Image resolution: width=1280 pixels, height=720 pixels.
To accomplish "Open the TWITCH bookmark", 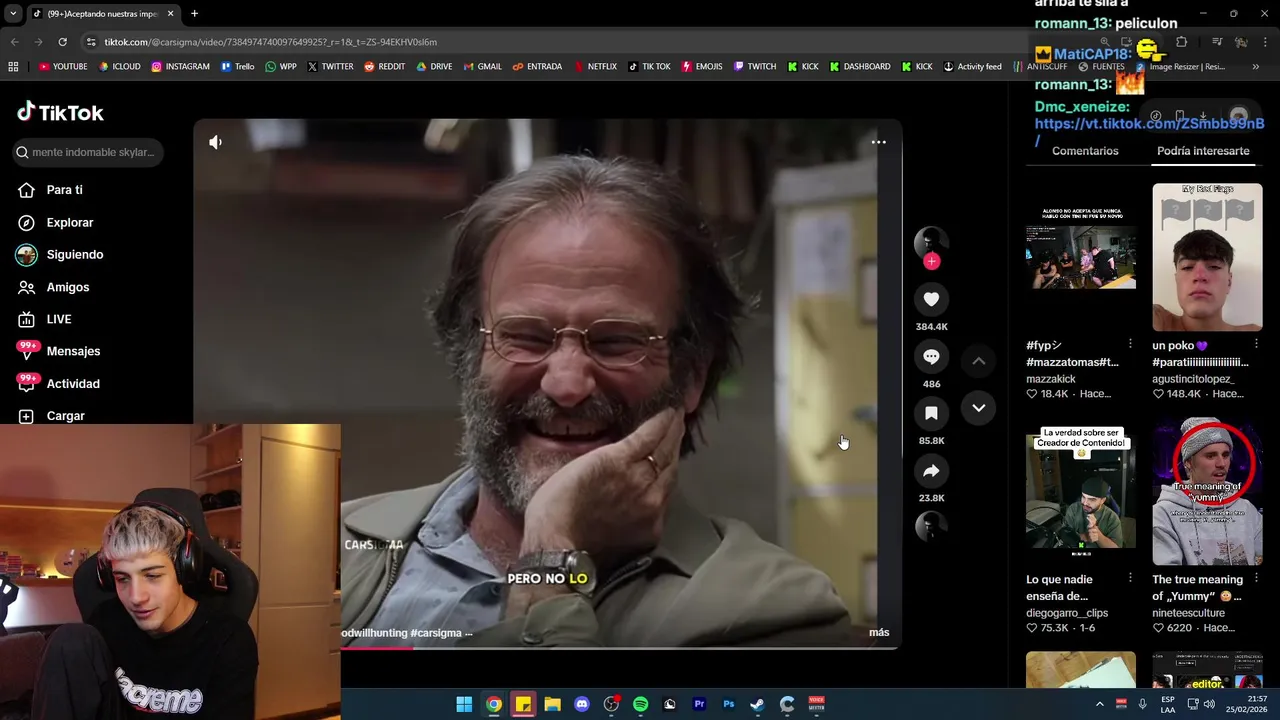I will point(754,67).
